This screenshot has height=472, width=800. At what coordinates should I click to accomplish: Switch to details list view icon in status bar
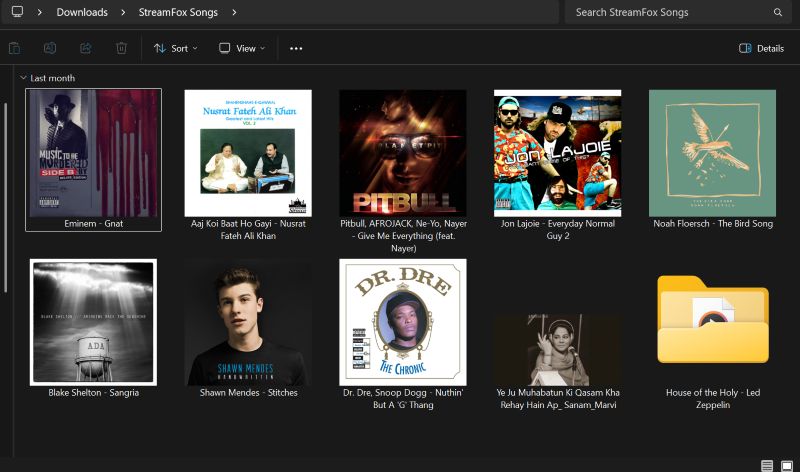click(767, 465)
